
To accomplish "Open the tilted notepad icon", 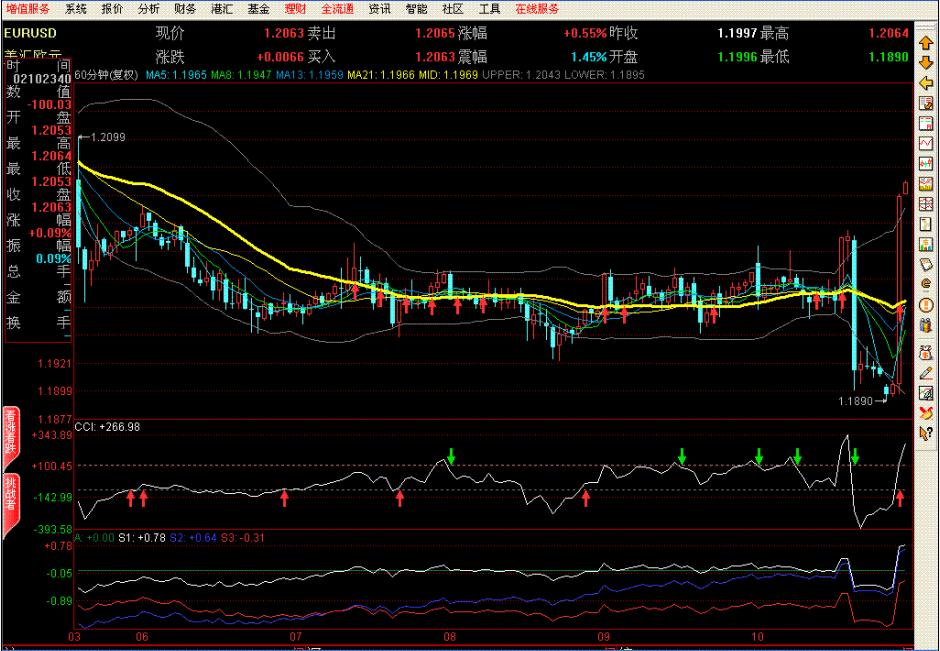I will (926, 265).
